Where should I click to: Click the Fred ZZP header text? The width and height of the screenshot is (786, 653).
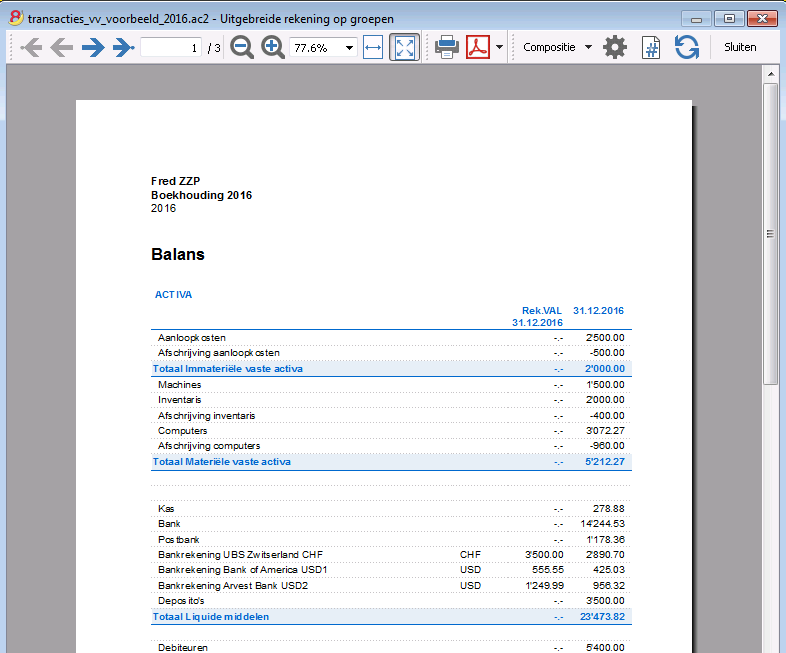point(175,181)
